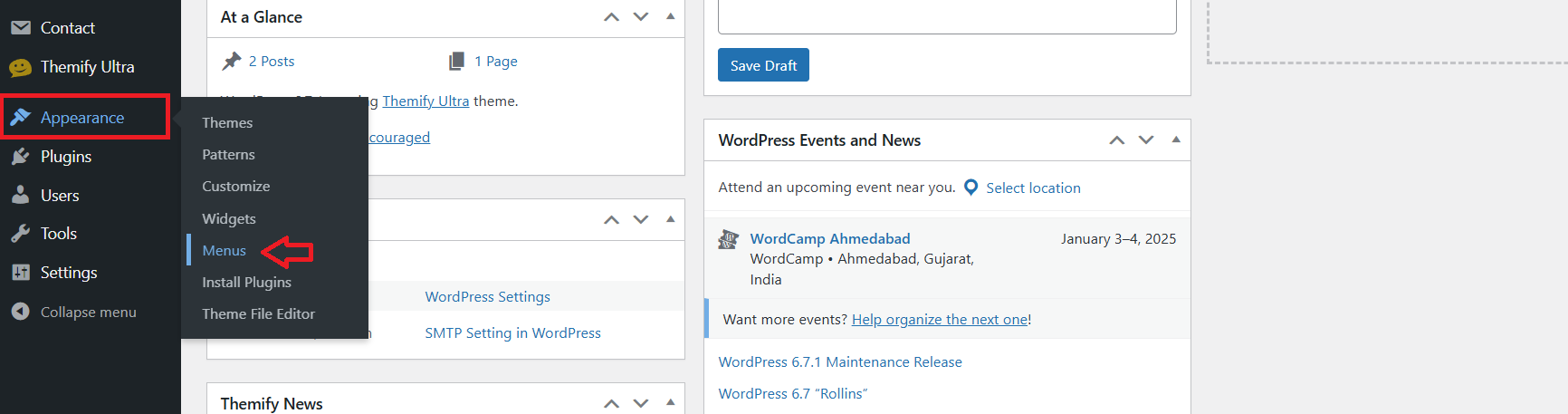1568x414 pixels.
Task: Toggle the Themify News panel triangle
Action: coord(670,402)
